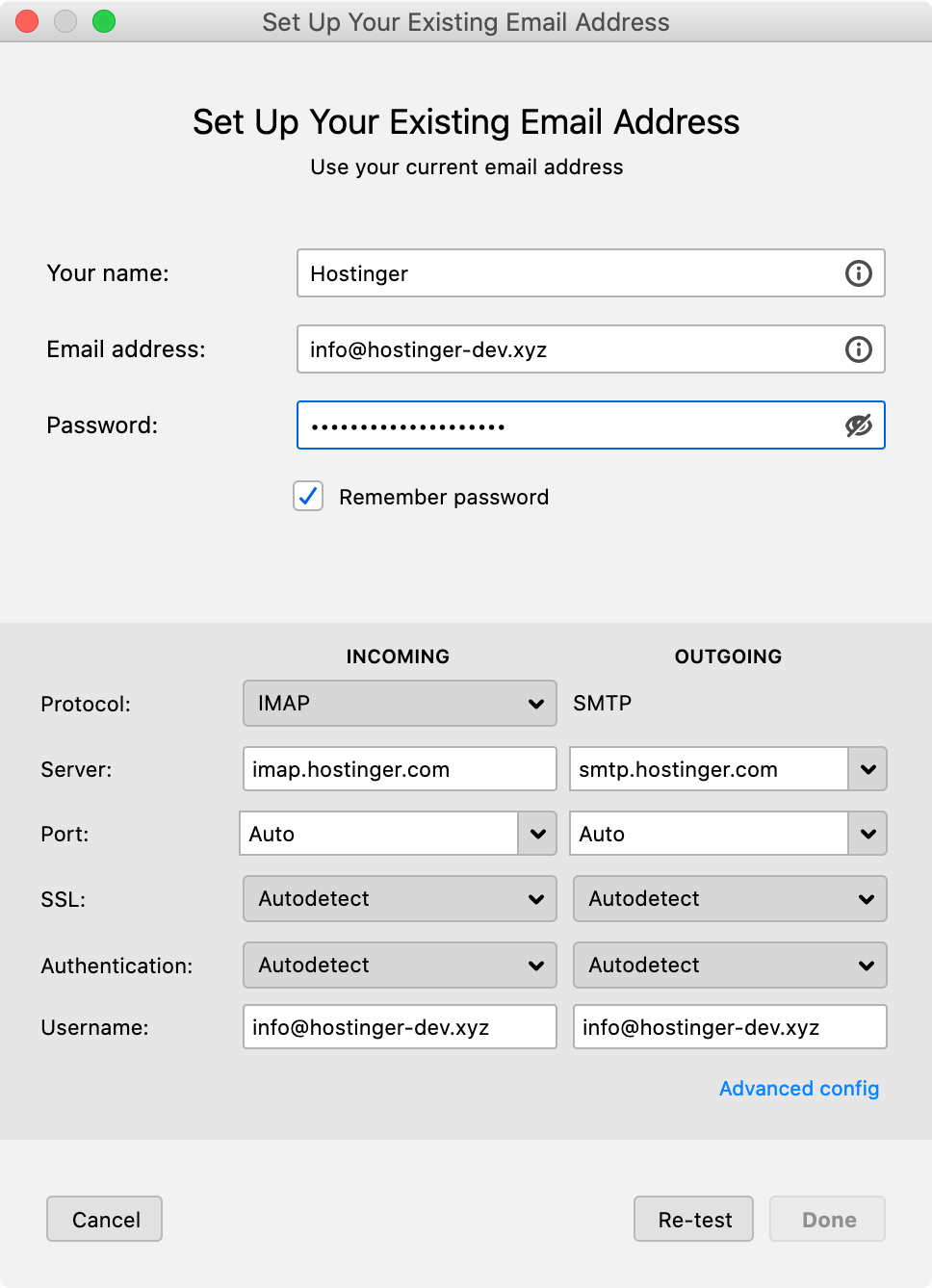Click the outgoing Username field

coord(730,1027)
